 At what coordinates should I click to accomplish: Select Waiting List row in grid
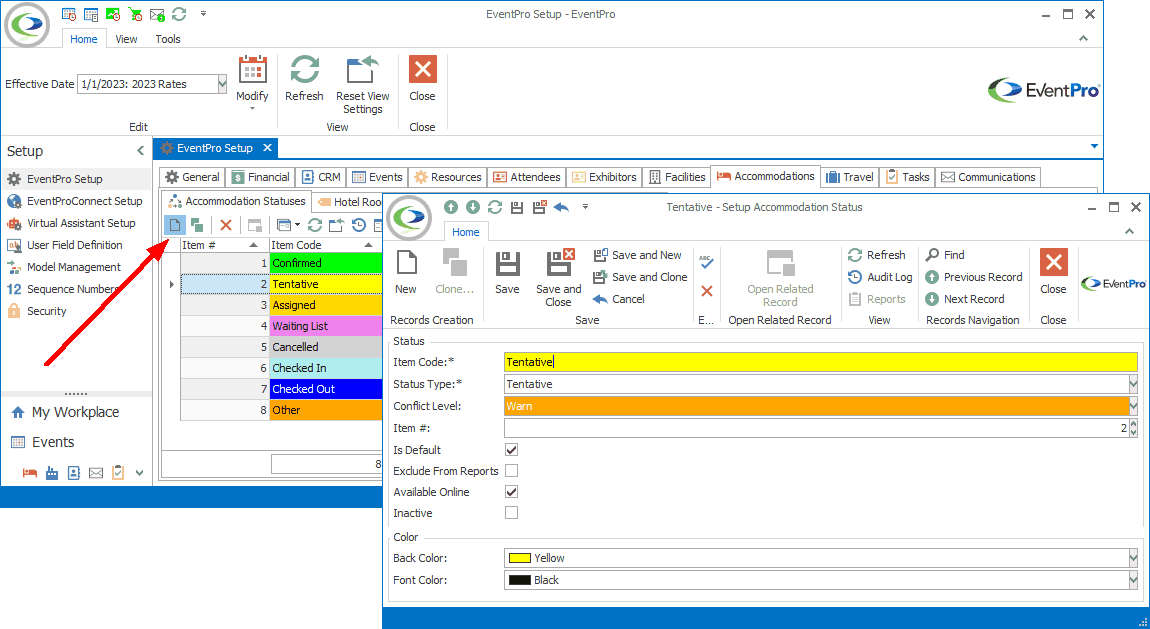pyautogui.click(x=282, y=326)
